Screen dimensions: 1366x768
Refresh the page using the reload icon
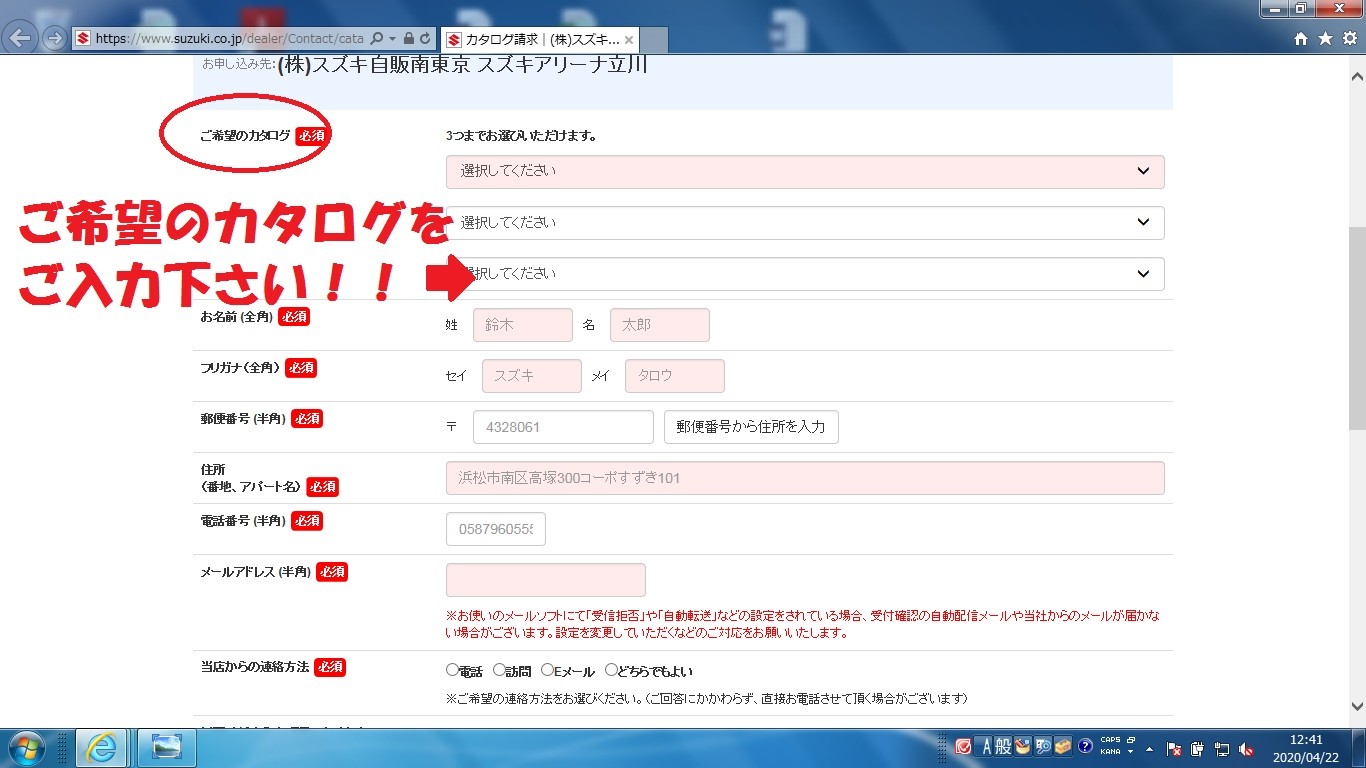pos(425,39)
